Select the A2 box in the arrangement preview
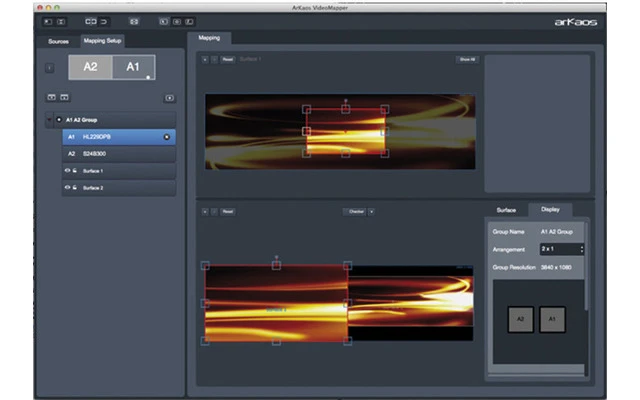 [x=520, y=319]
